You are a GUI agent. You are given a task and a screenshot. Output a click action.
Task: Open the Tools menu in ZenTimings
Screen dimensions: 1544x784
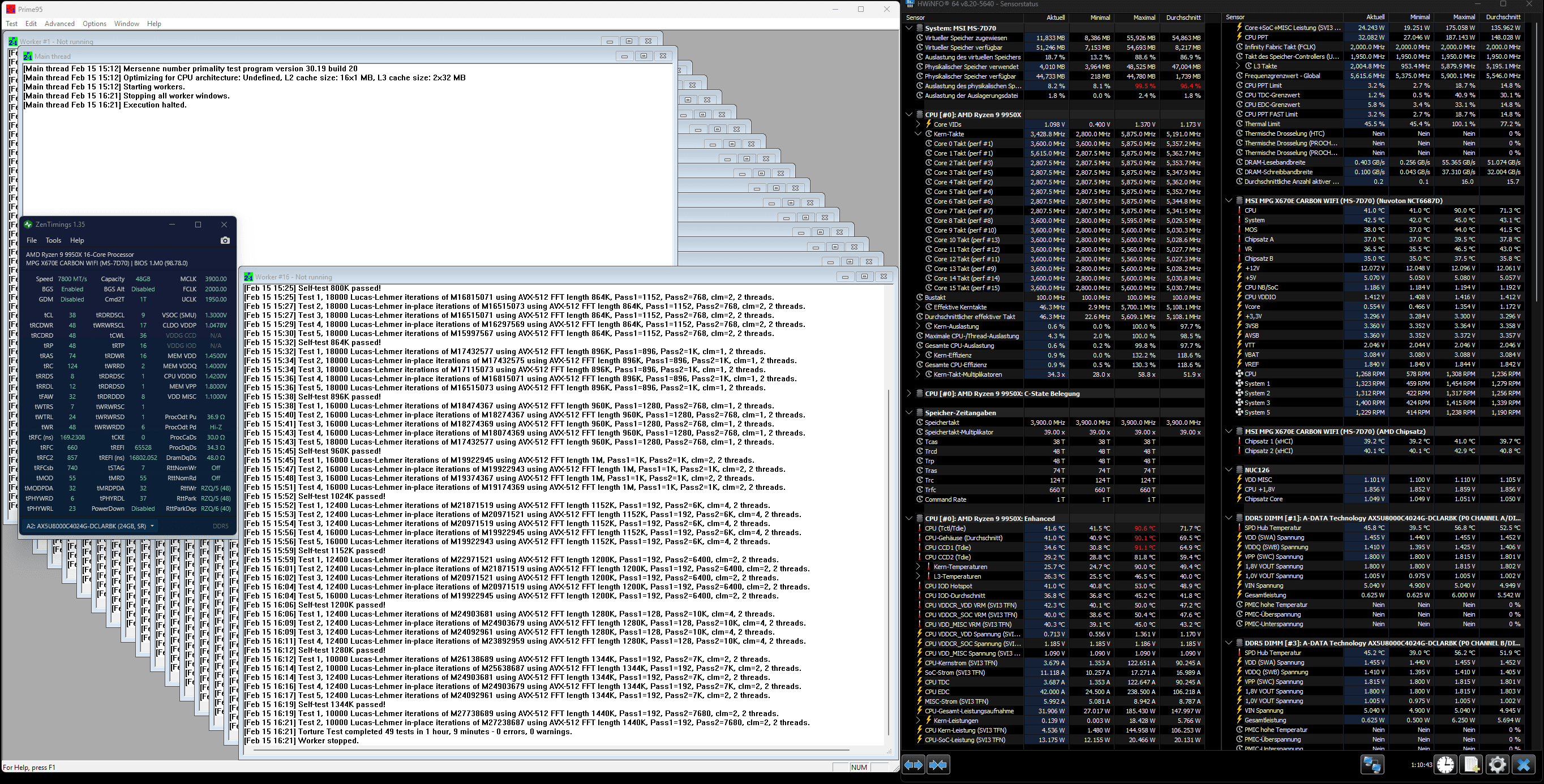53,240
